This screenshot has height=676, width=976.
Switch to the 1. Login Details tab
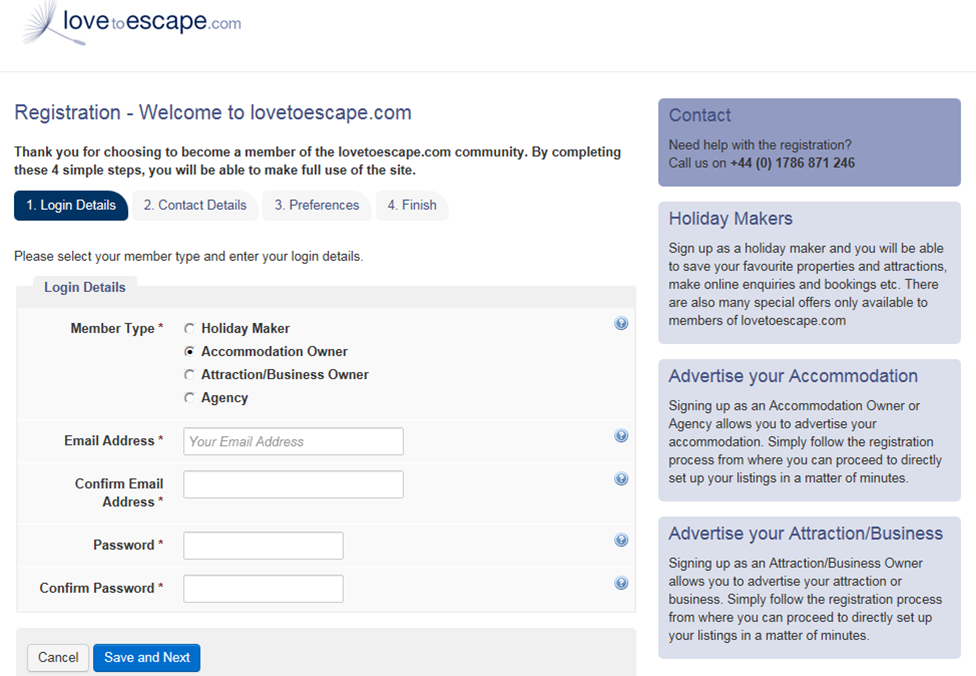coord(71,205)
